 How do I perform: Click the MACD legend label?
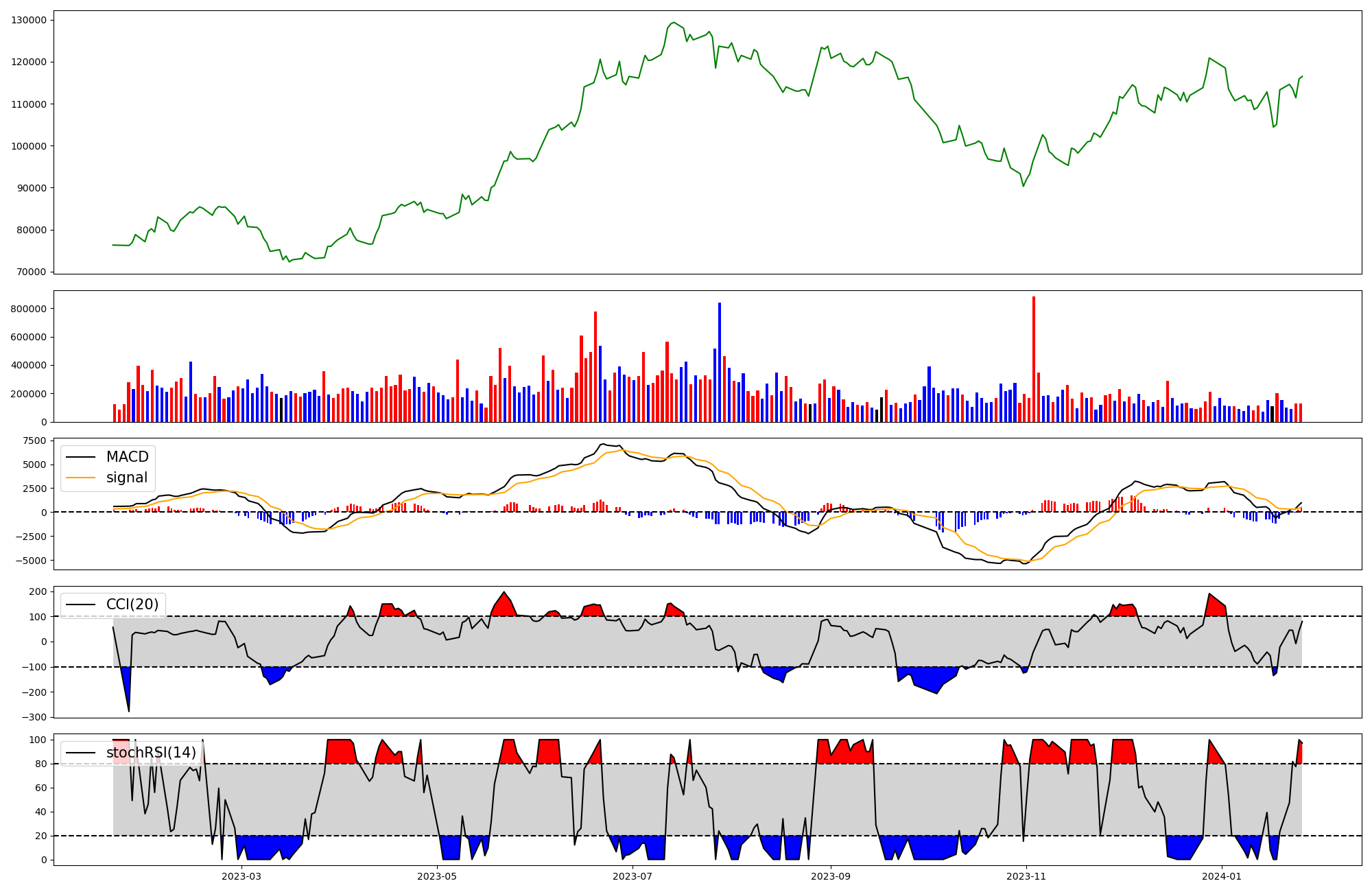127,457
